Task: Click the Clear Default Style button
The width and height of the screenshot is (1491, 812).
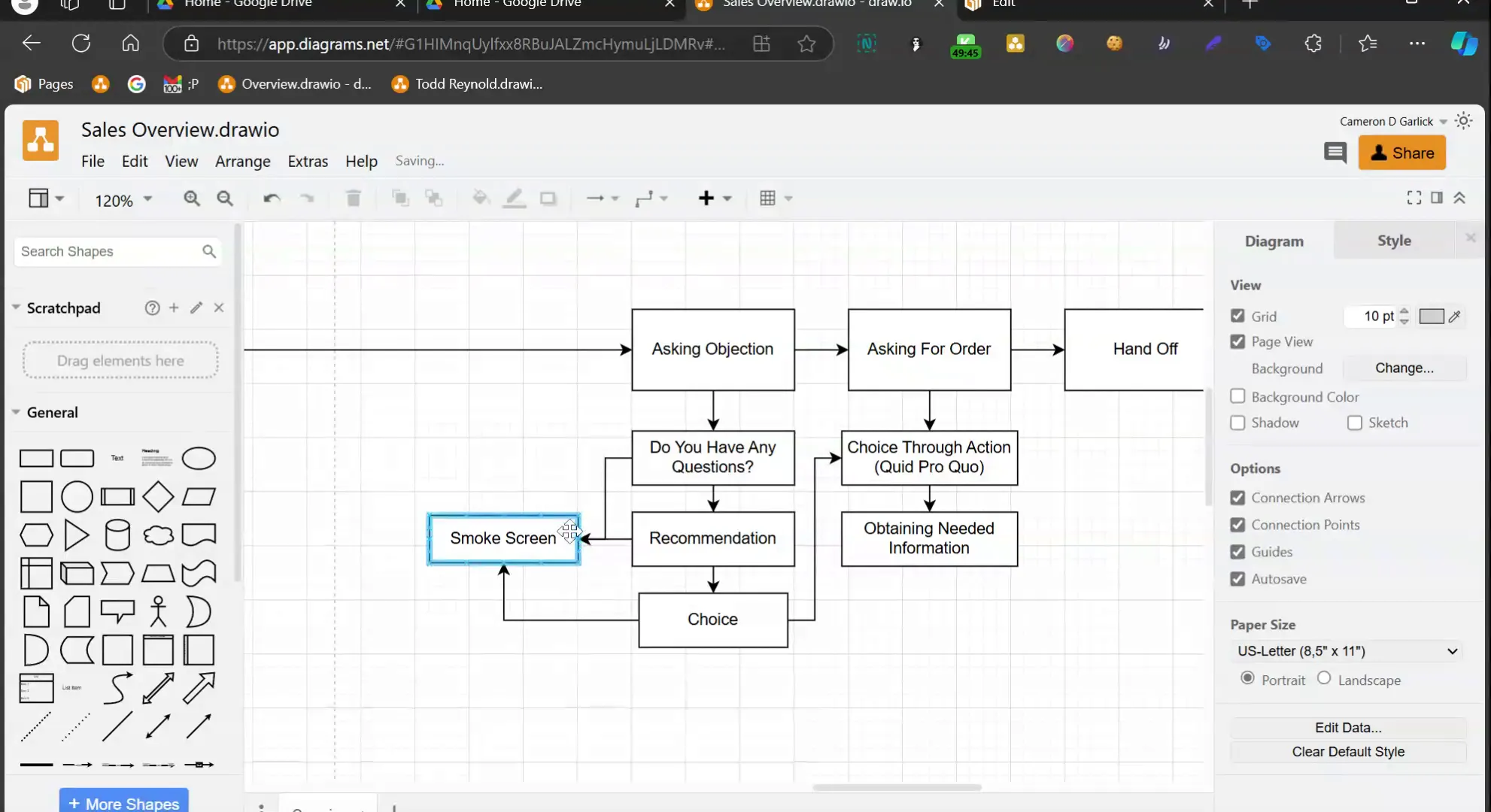Action: click(x=1347, y=752)
